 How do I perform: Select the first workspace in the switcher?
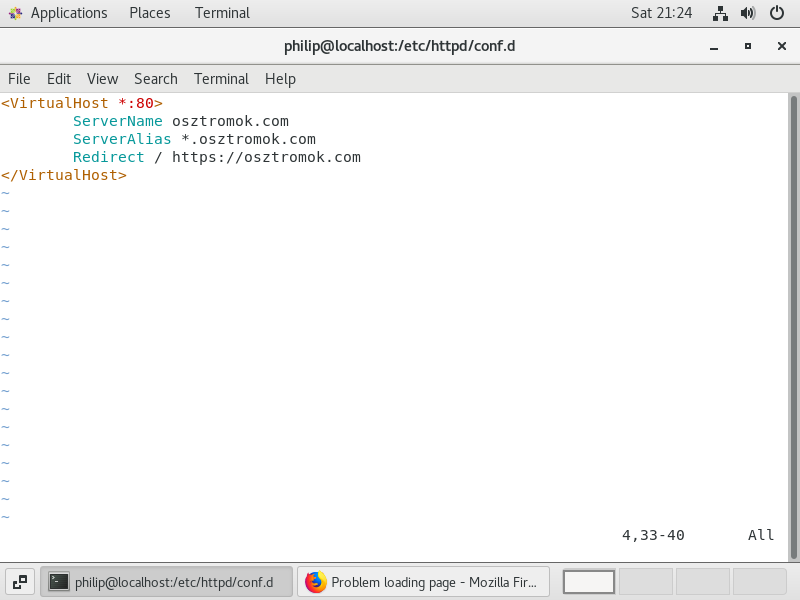coord(589,582)
